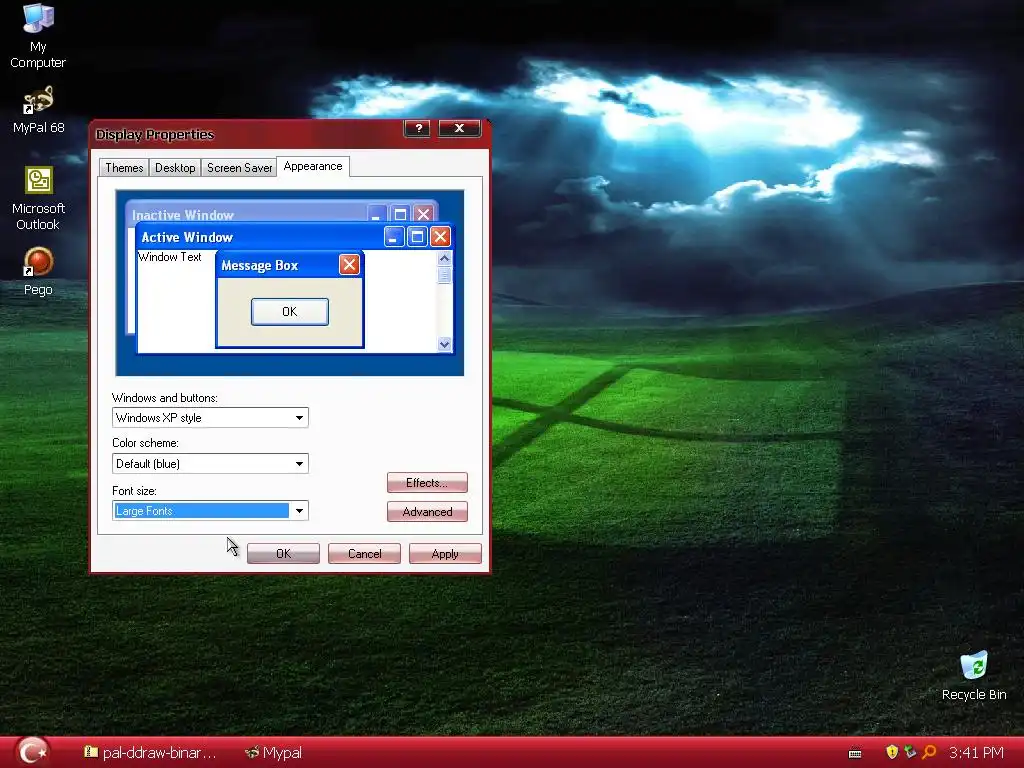Switch to the Desktop tab

[175, 168]
